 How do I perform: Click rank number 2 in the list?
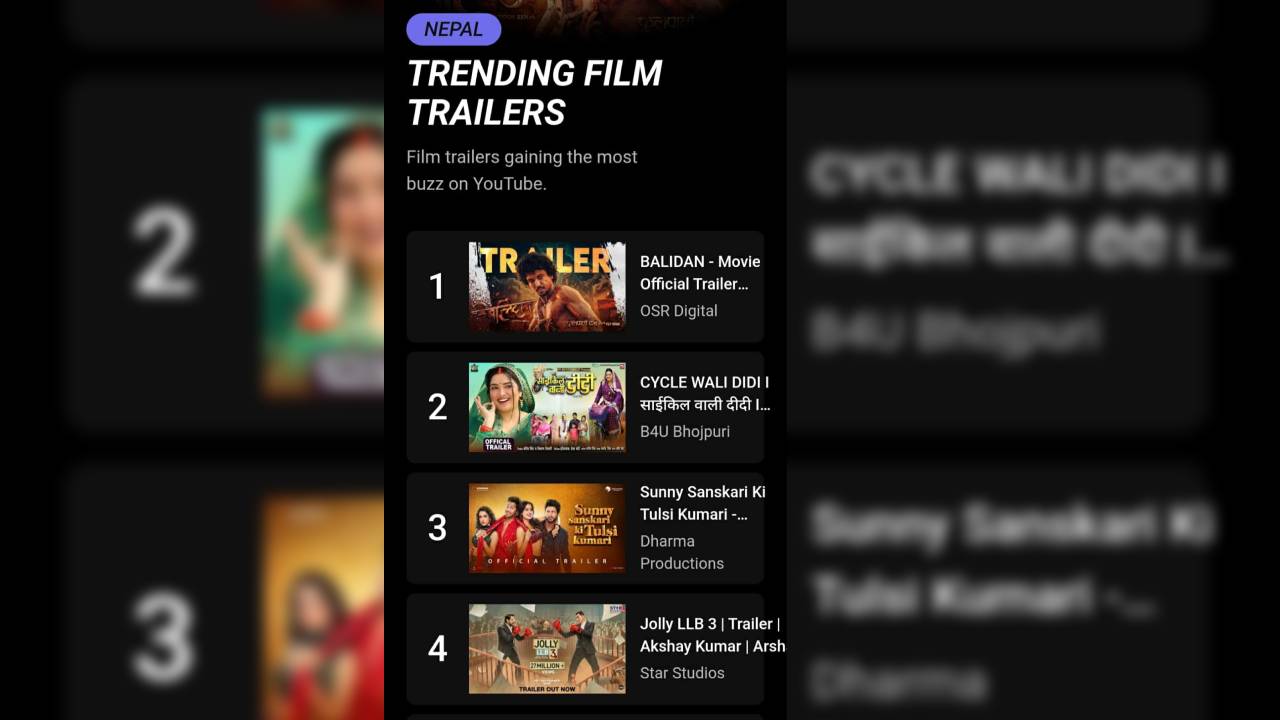(437, 407)
